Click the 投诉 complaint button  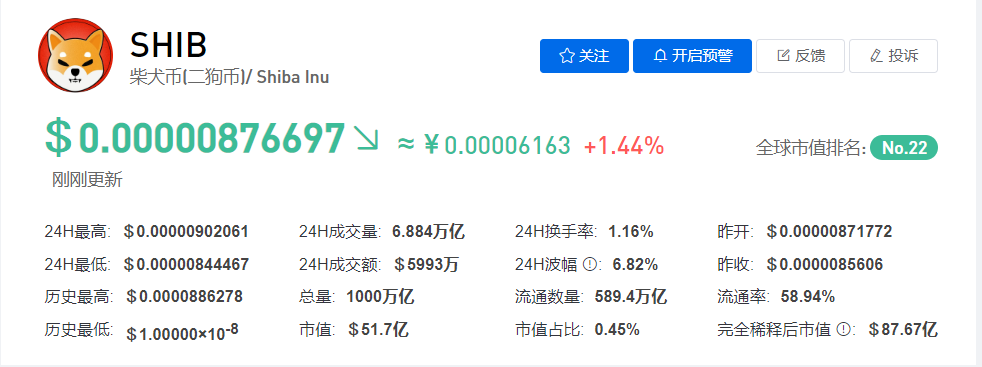tap(894, 56)
